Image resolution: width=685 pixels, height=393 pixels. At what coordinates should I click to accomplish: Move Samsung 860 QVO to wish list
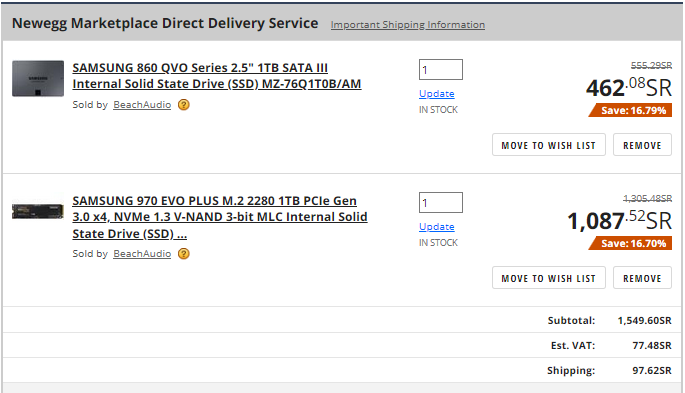(x=549, y=145)
